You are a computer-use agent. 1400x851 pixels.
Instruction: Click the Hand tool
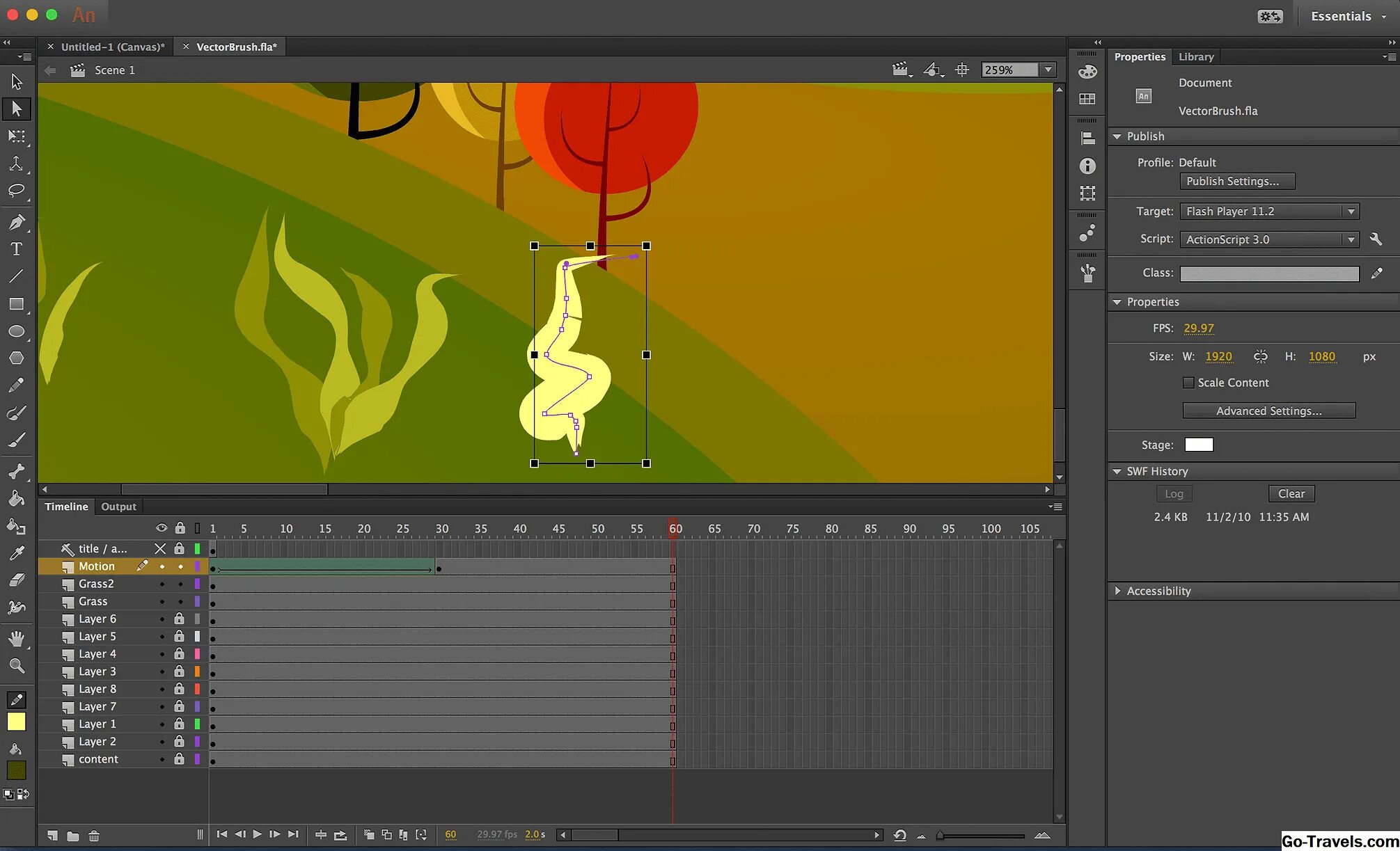coord(17,639)
